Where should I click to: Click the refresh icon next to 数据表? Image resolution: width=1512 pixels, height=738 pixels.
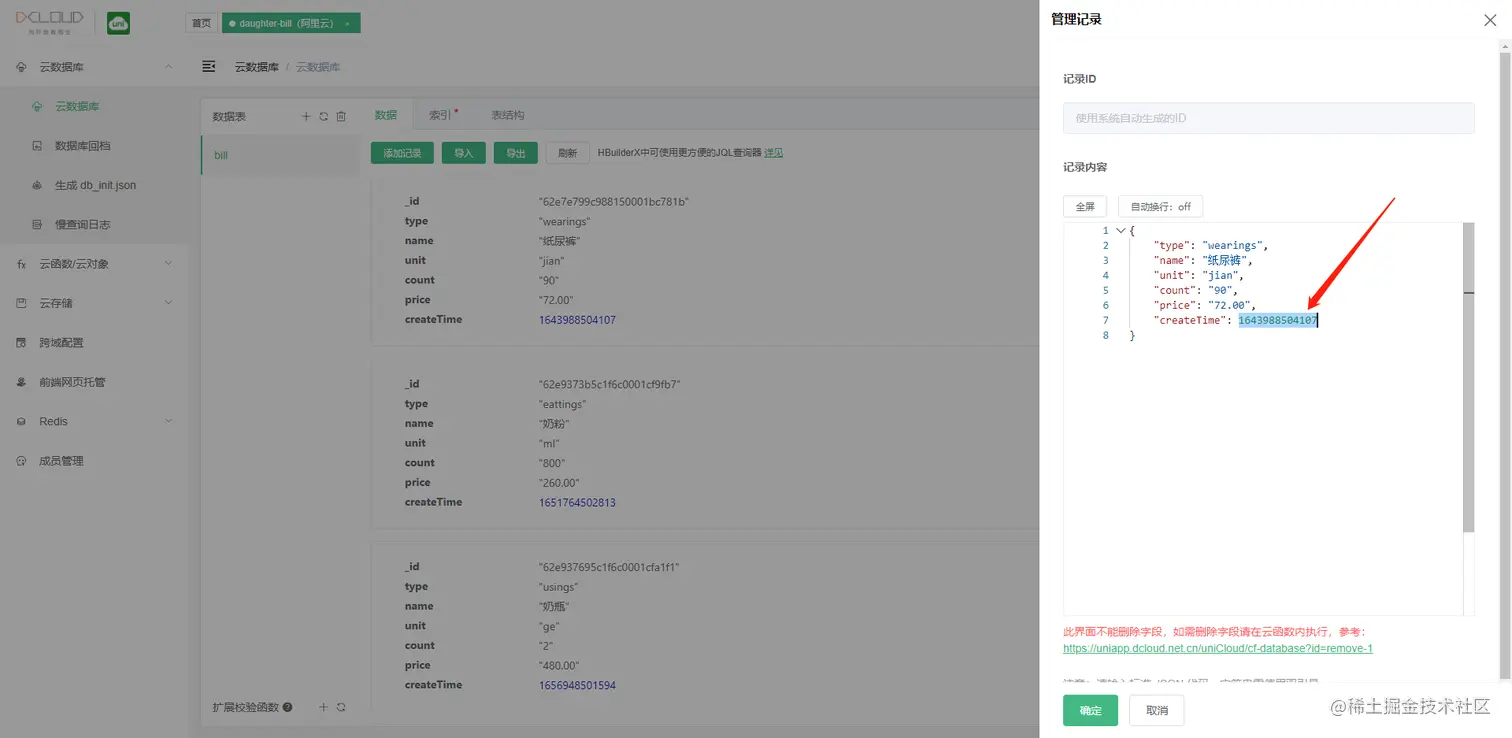point(323,117)
